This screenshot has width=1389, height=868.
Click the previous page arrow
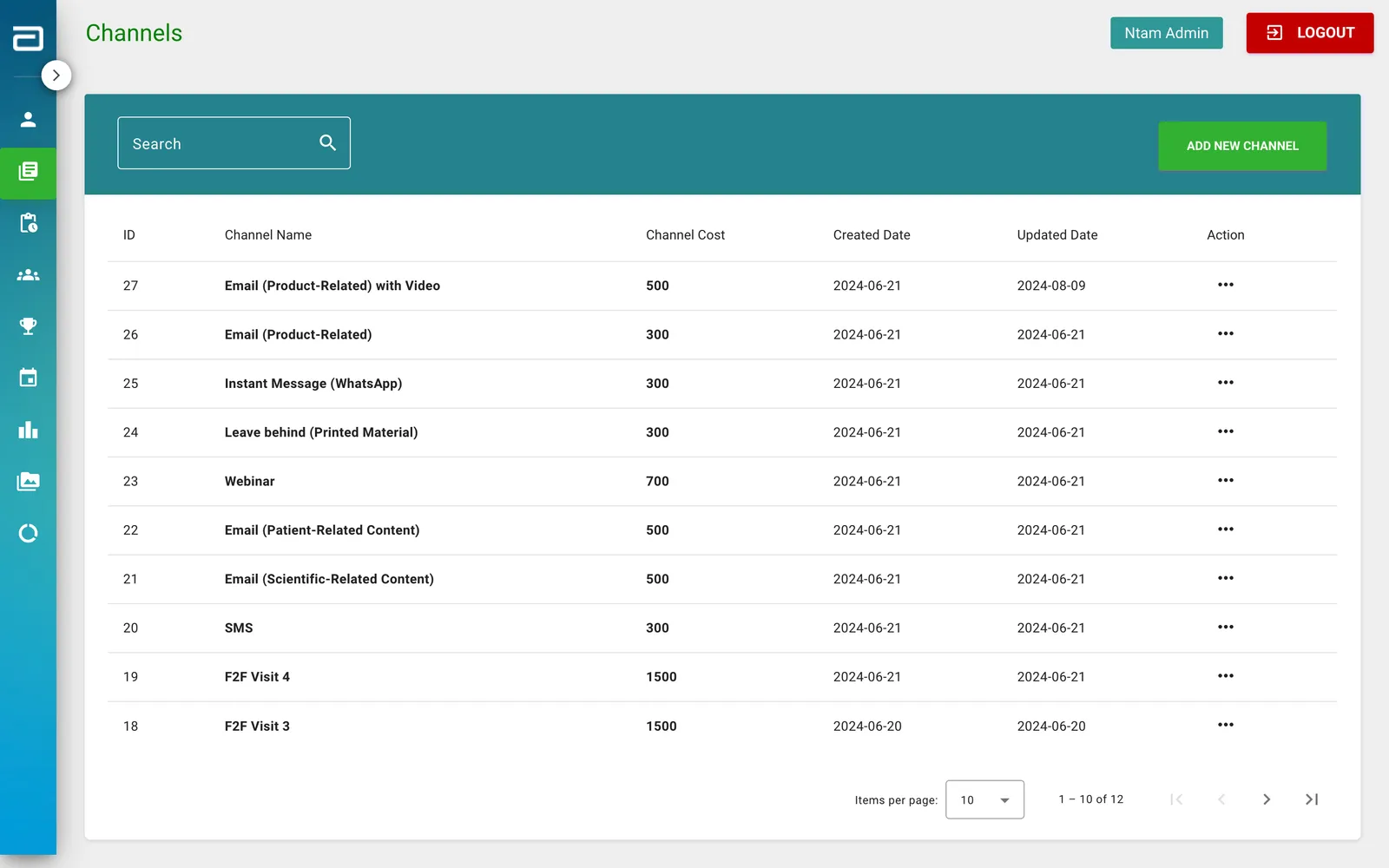pyautogui.click(x=1221, y=799)
